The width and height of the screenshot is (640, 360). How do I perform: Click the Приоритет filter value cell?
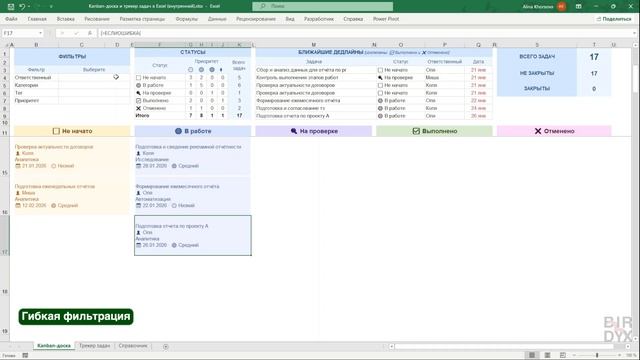pyautogui.click(x=94, y=100)
